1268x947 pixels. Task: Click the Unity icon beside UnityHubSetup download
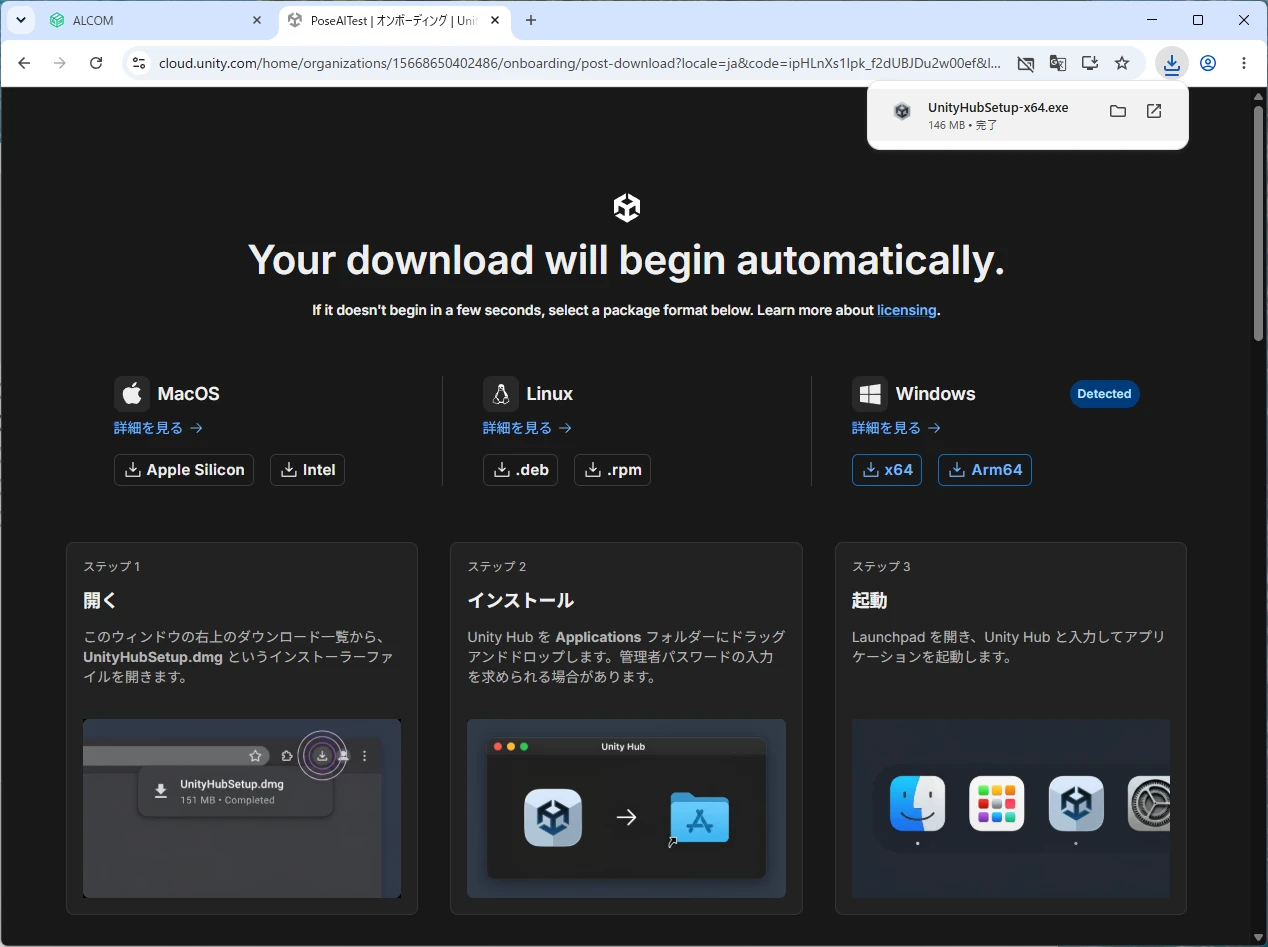click(x=902, y=112)
